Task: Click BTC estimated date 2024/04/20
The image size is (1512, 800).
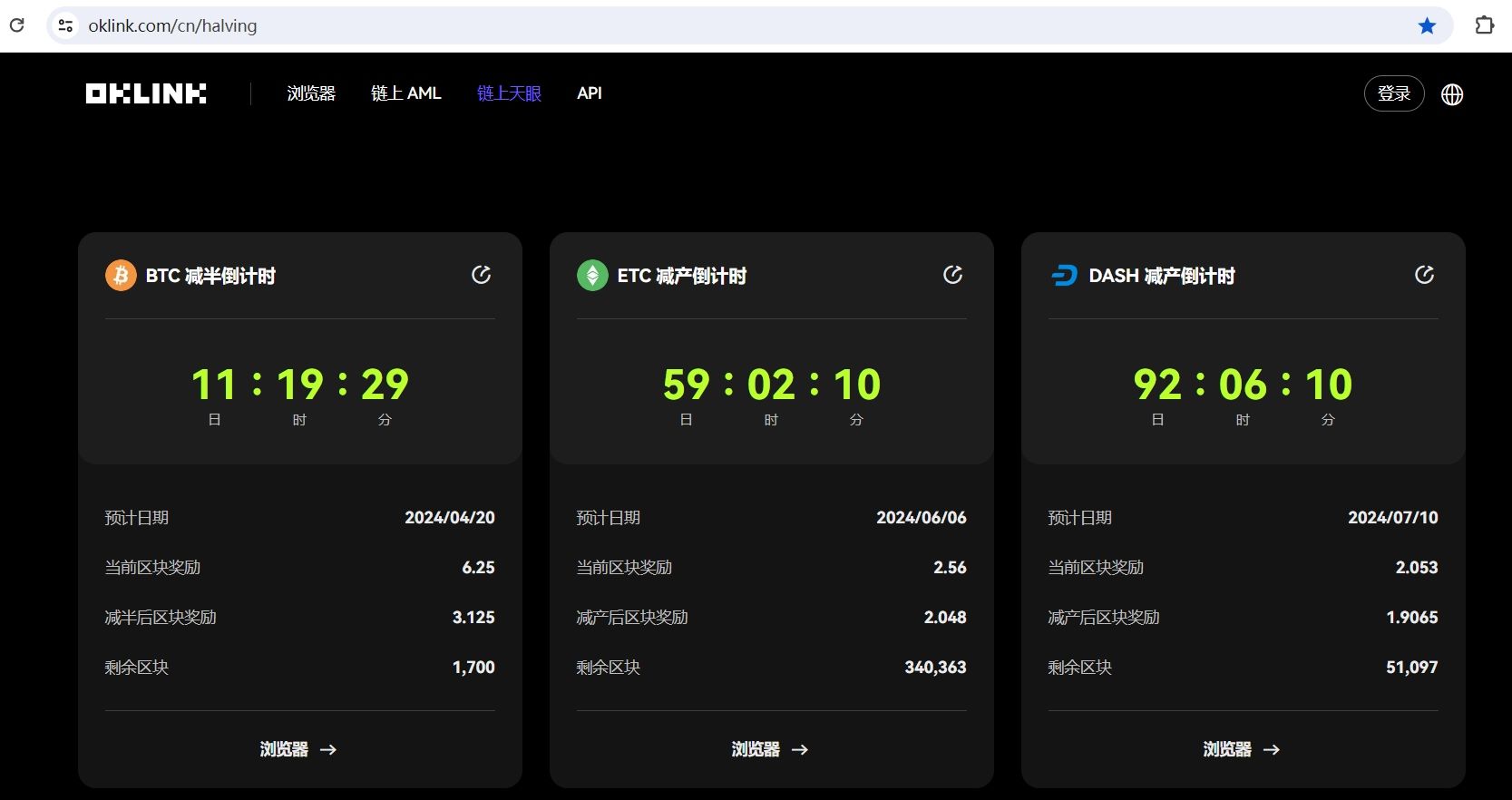Action: [450, 518]
